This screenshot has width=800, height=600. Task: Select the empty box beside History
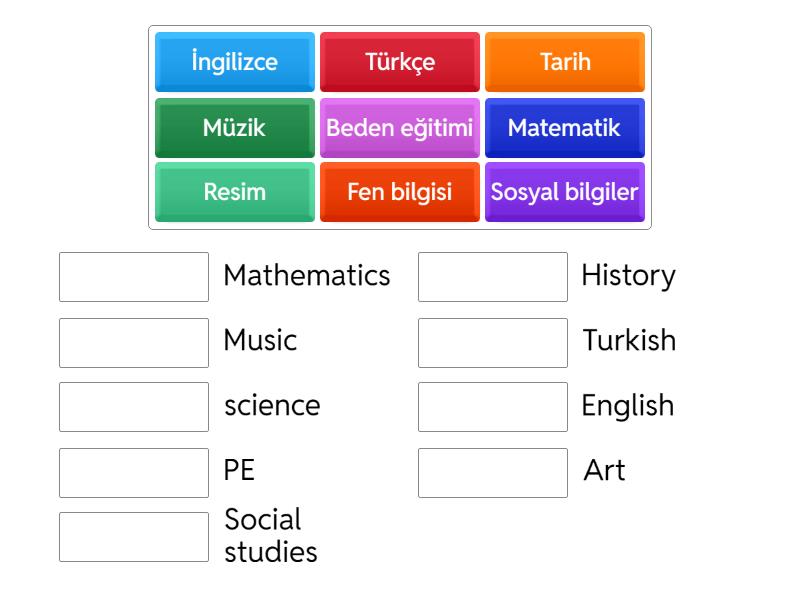click(493, 277)
